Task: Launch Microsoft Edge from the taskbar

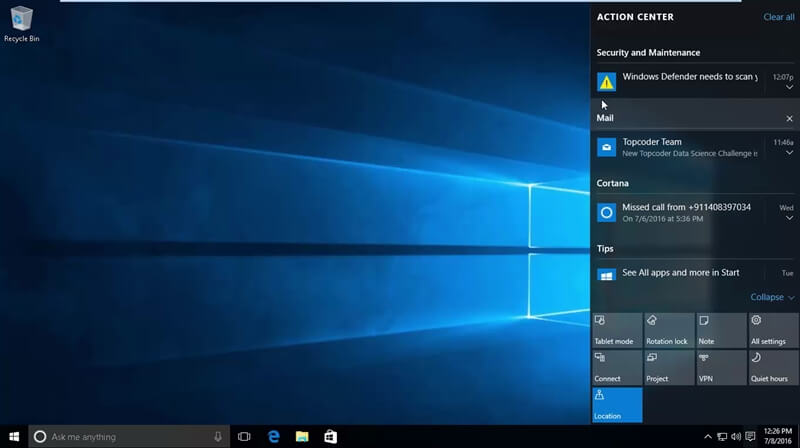Action: 273,437
